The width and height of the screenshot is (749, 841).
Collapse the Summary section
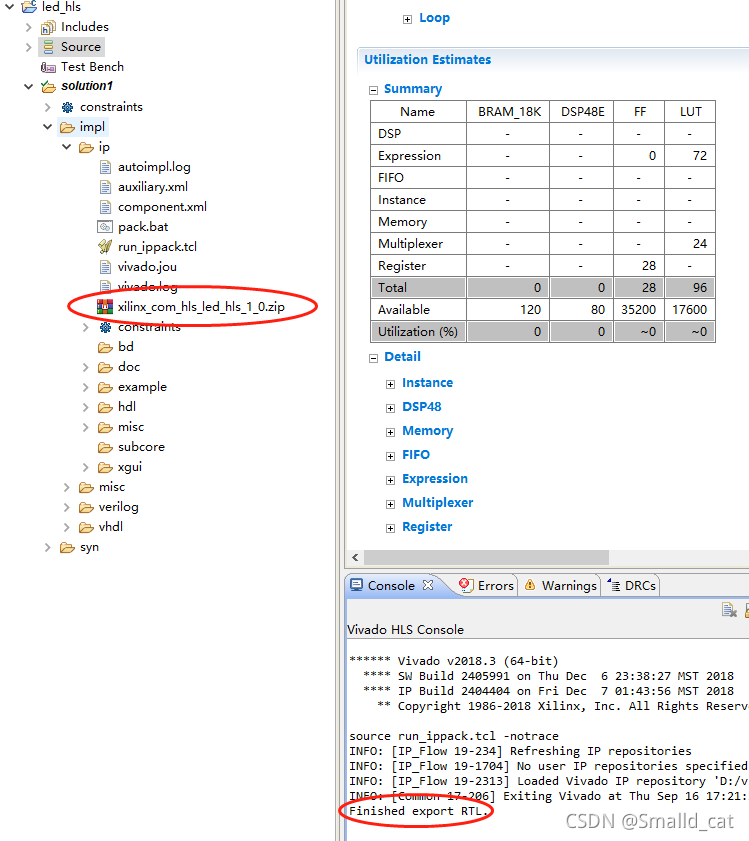pos(373,91)
